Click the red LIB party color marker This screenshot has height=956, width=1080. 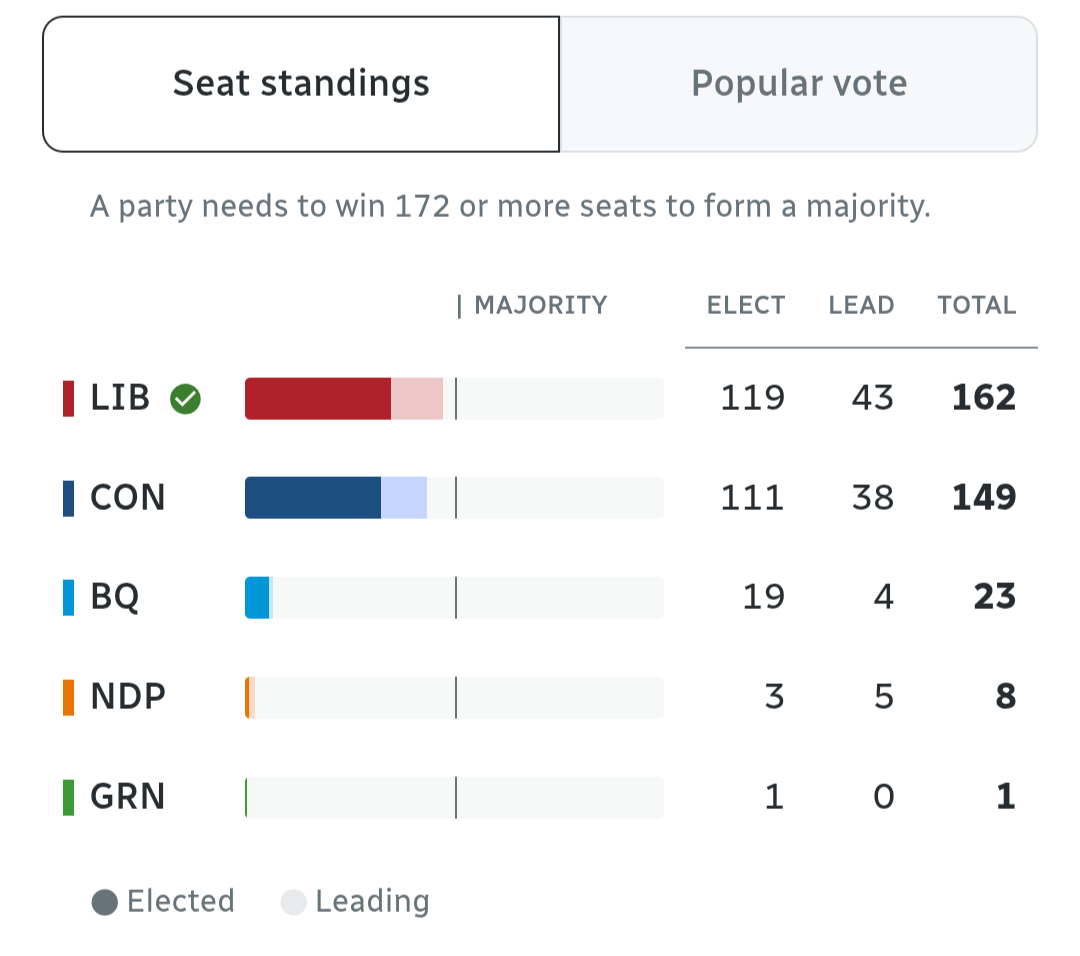pos(69,398)
